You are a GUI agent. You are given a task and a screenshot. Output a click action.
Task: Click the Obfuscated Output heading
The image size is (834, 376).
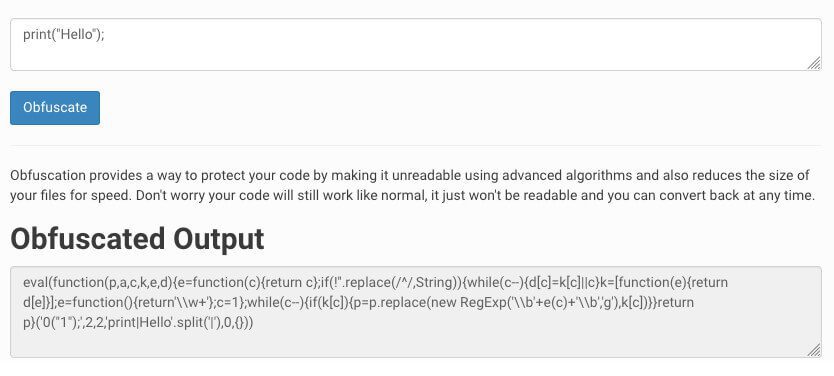(x=137, y=238)
